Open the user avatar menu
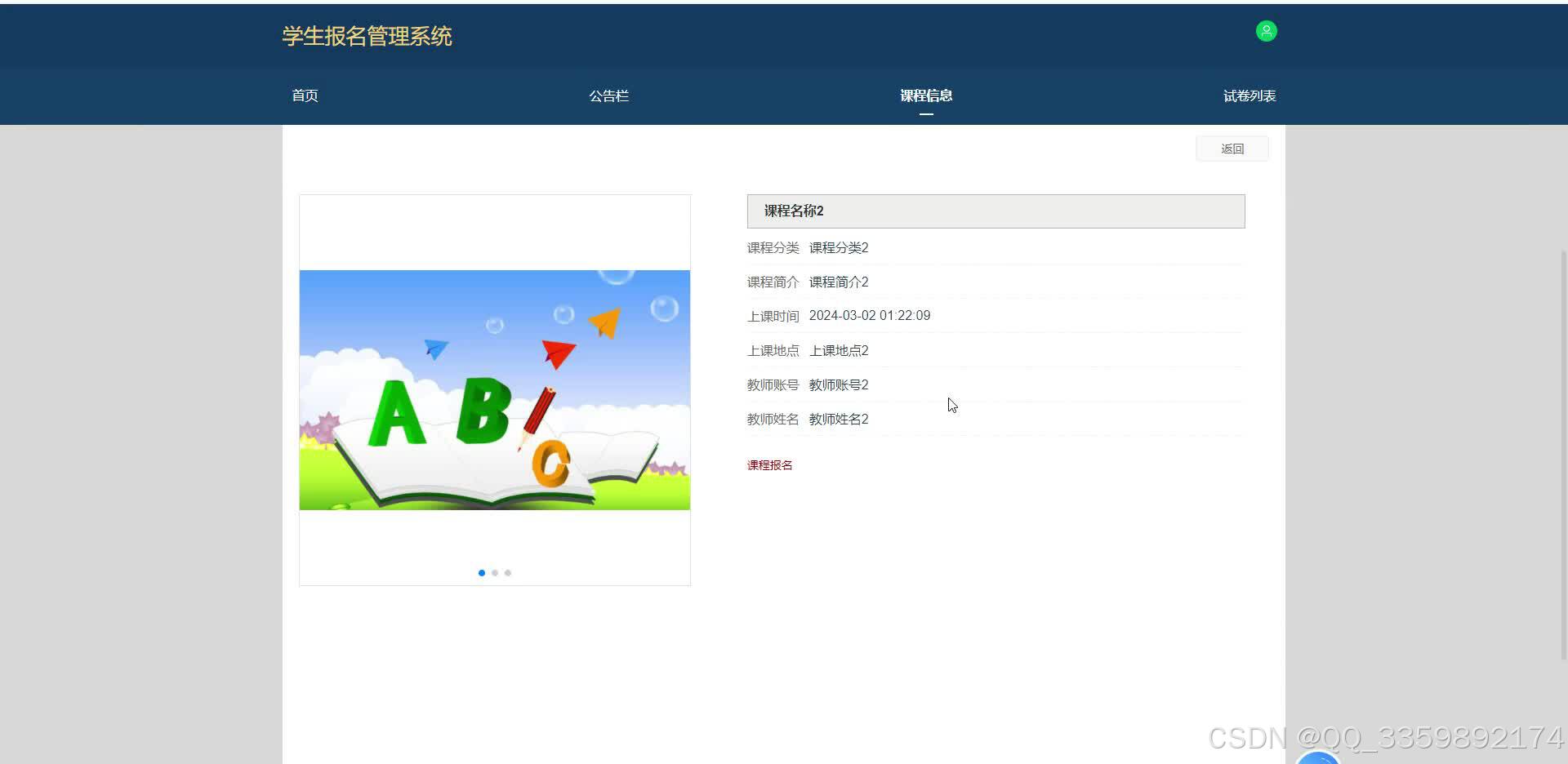 1266,31
